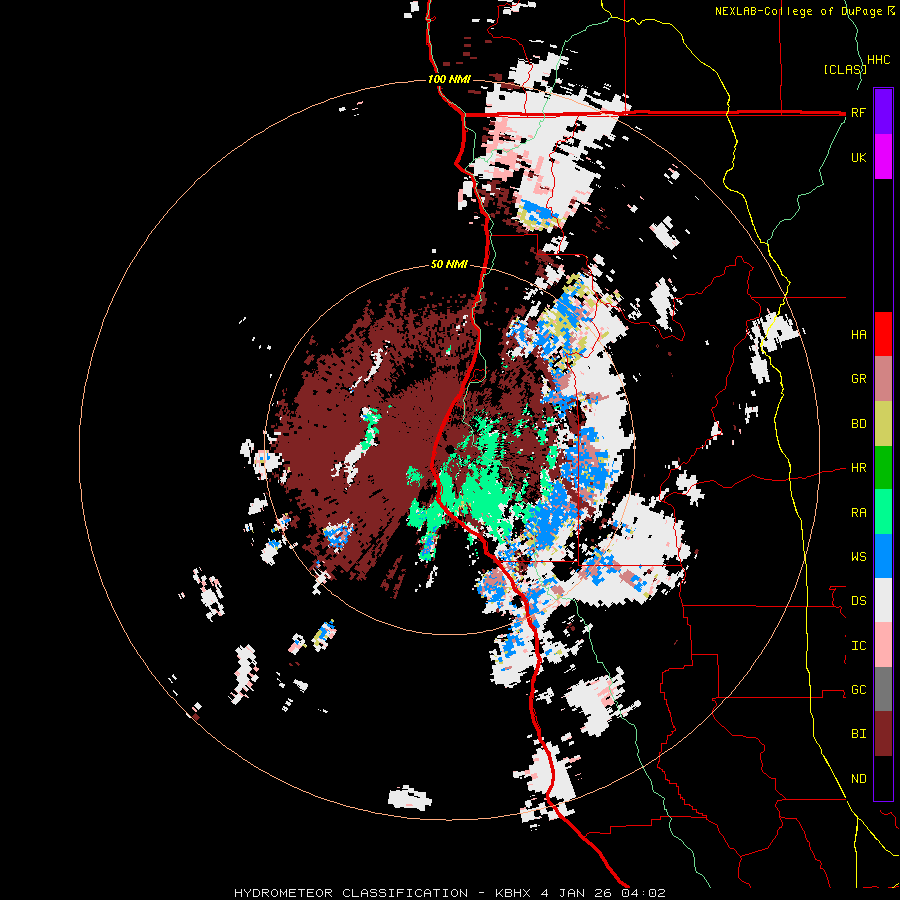Click the red HA legend swatch
Image resolution: width=900 pixels, height=900 pixels.
tap(883, 334)
